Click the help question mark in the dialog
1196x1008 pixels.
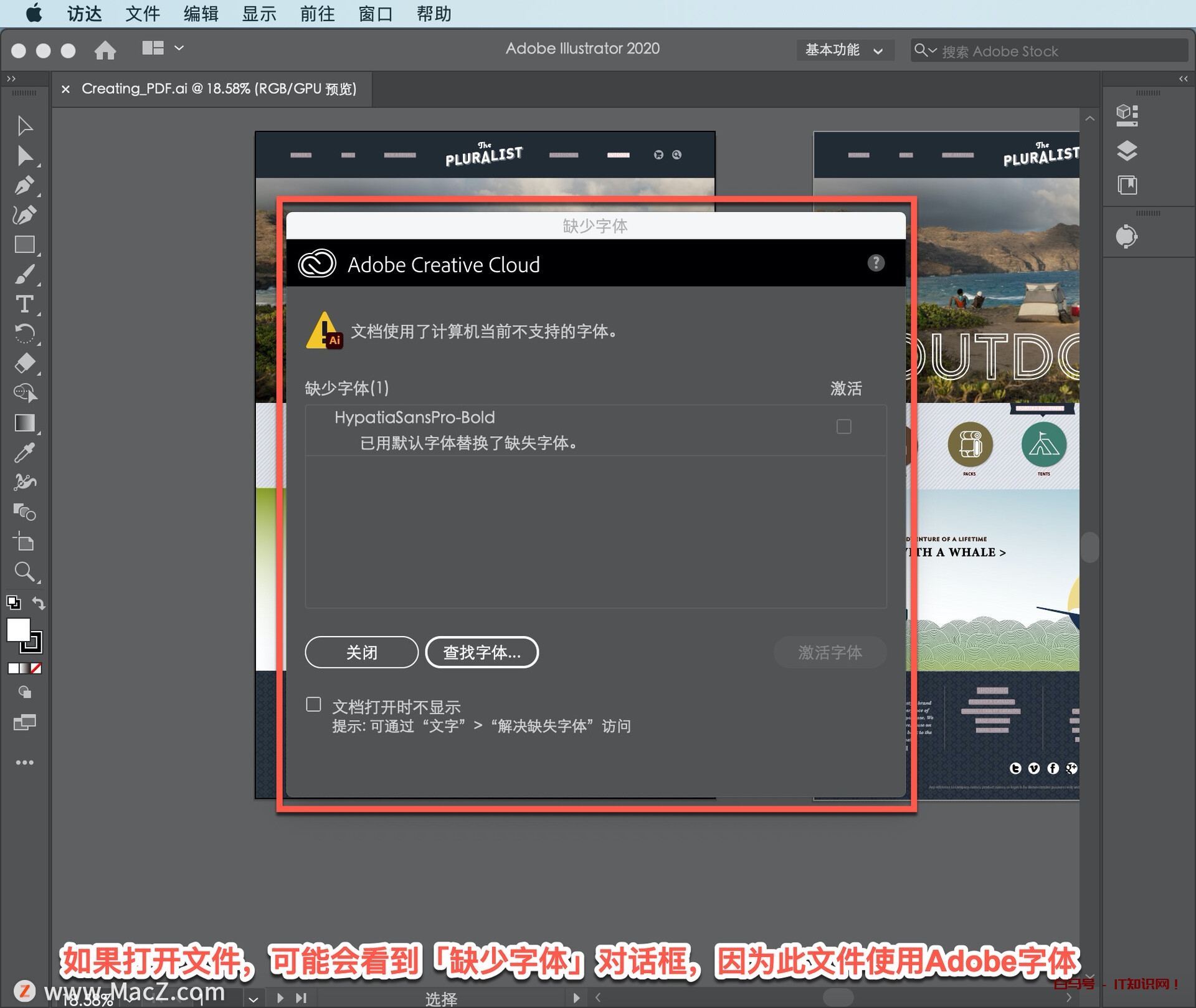point(876,264)
